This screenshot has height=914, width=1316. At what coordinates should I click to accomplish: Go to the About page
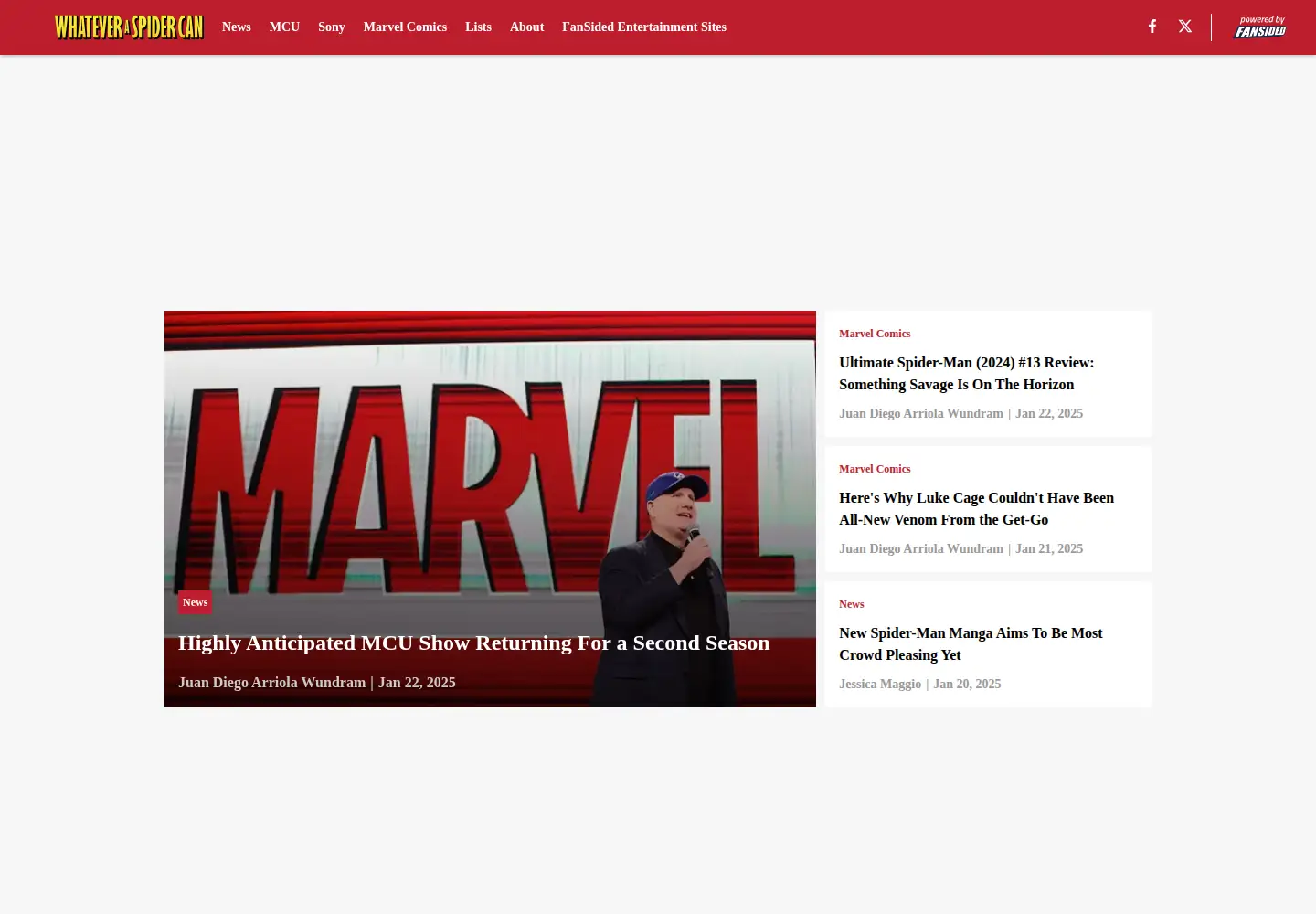point(526,27)
